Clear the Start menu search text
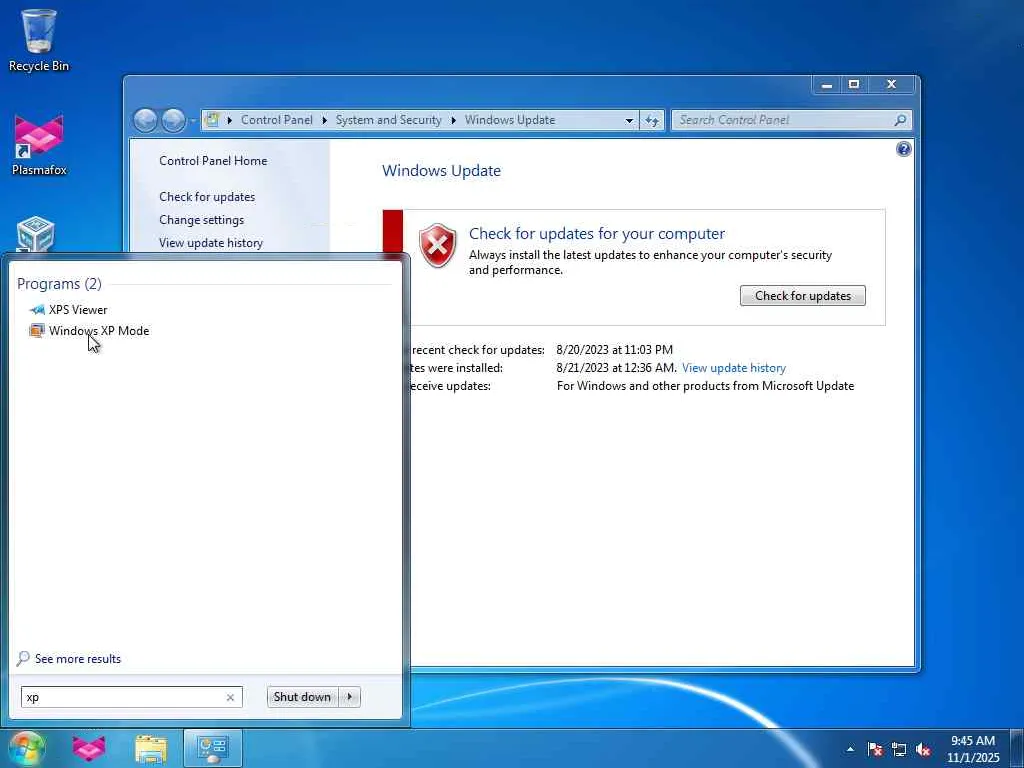The height and width of the screenshot is (768, 1024). coord(230,697)
